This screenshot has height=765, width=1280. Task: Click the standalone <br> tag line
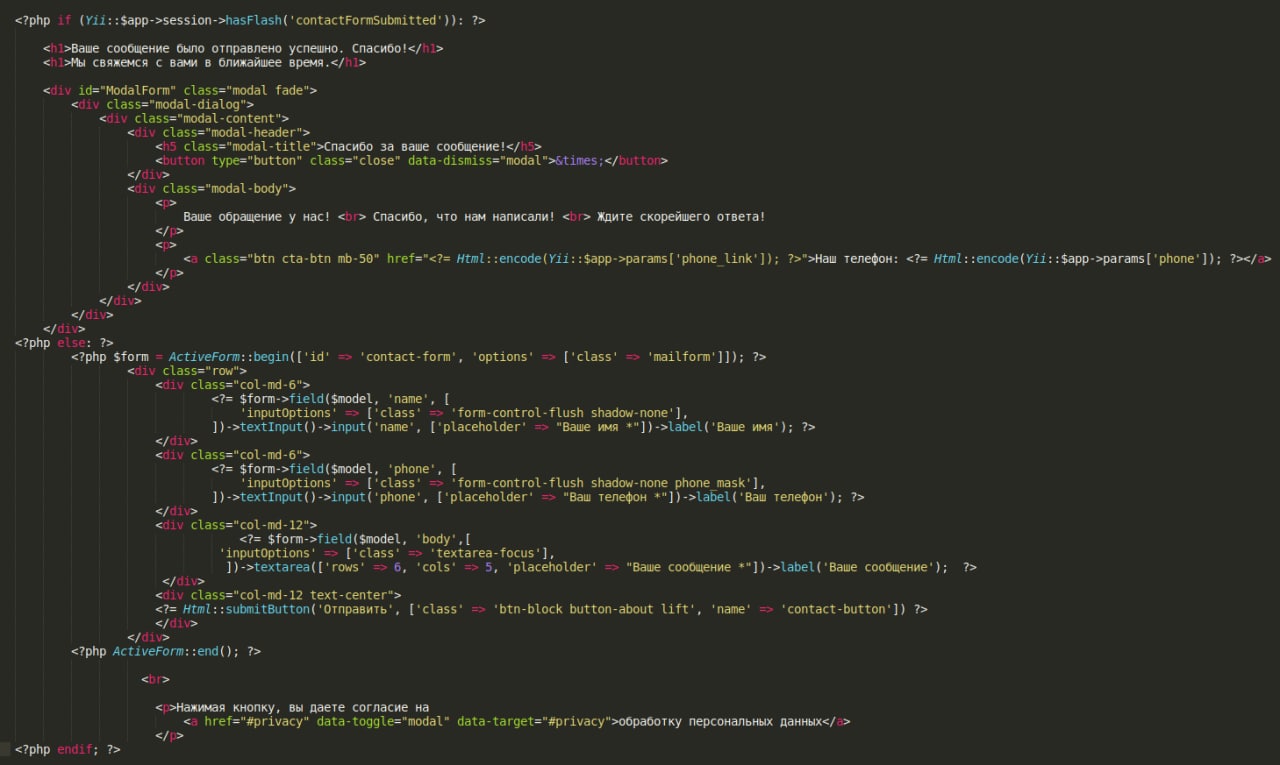point(155,679)
